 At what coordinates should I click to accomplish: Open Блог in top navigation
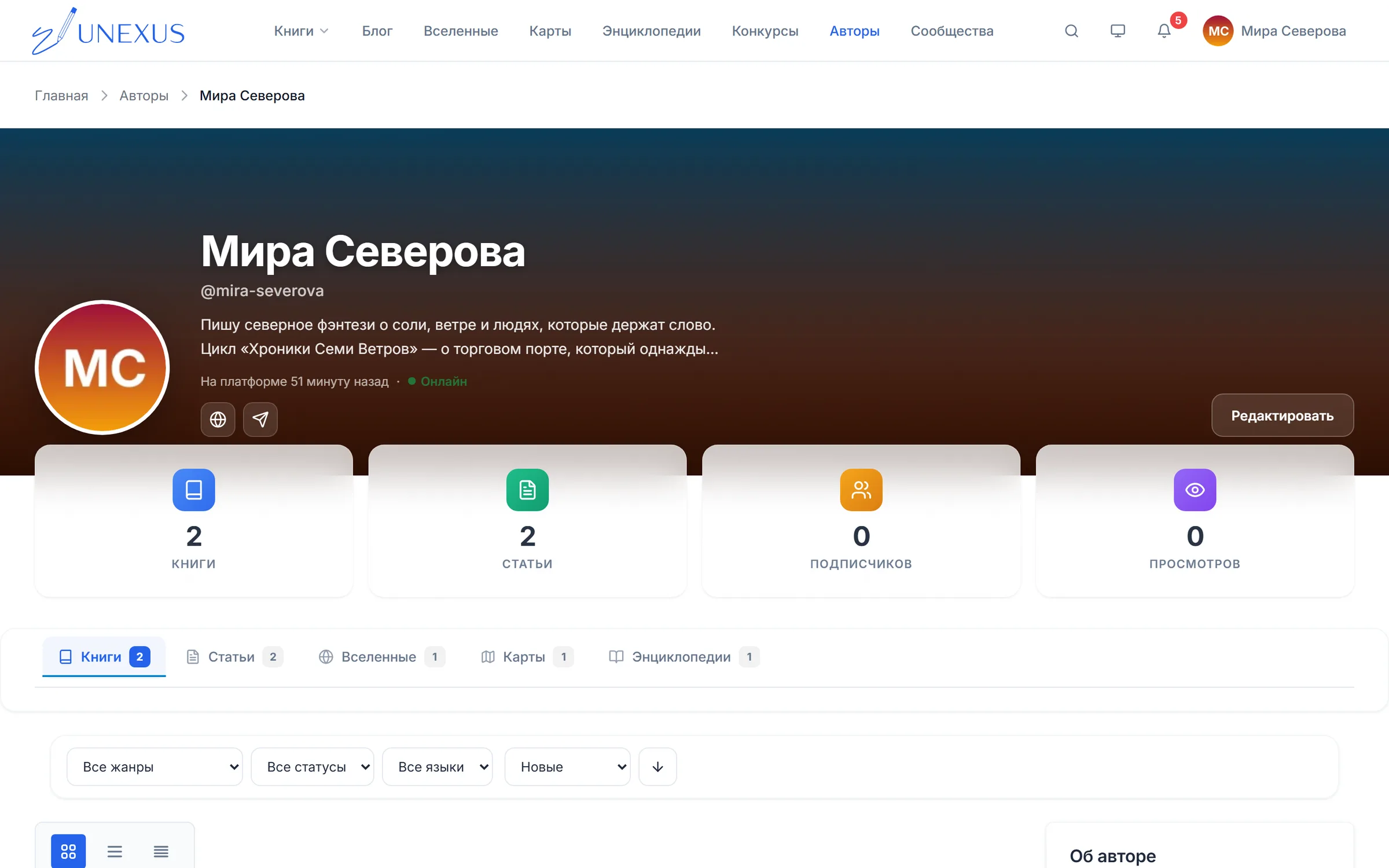pyautogui.click(x=377, y=31)
